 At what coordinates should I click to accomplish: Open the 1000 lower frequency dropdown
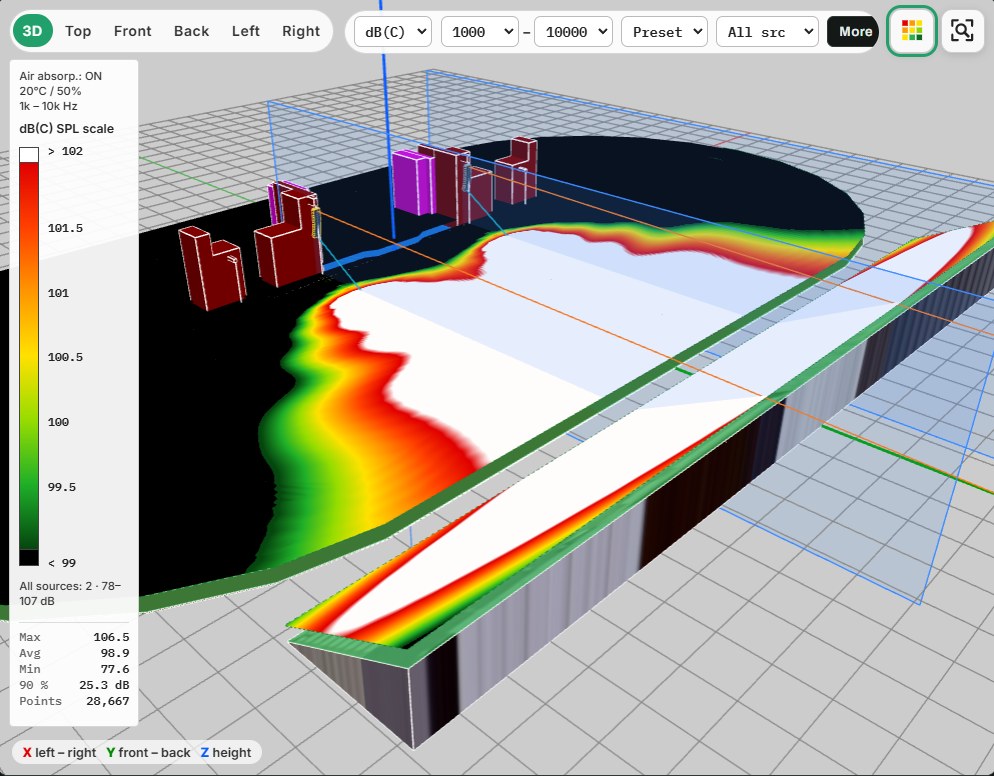479,32
